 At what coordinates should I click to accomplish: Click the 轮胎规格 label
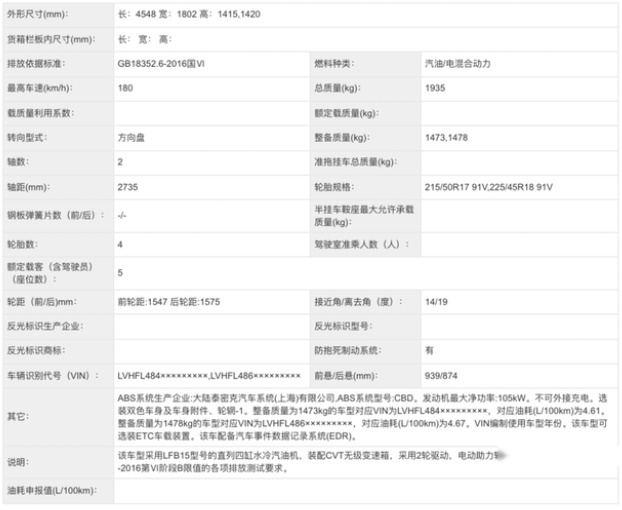[334, 187]
